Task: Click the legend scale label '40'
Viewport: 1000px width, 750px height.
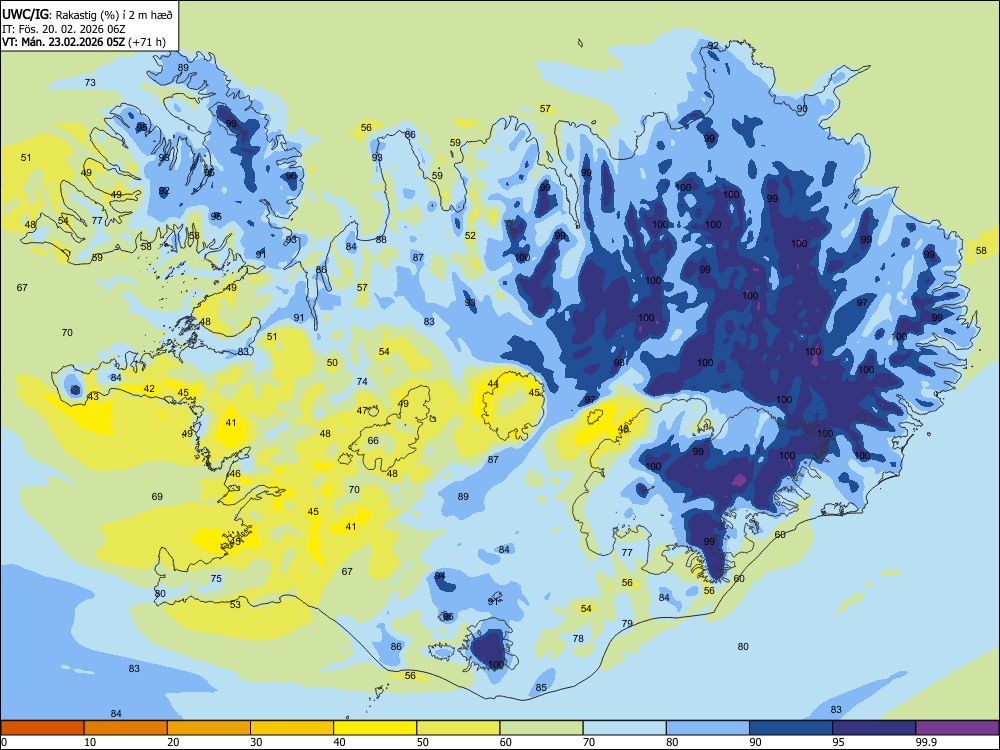Action: (x=339, y=742)
